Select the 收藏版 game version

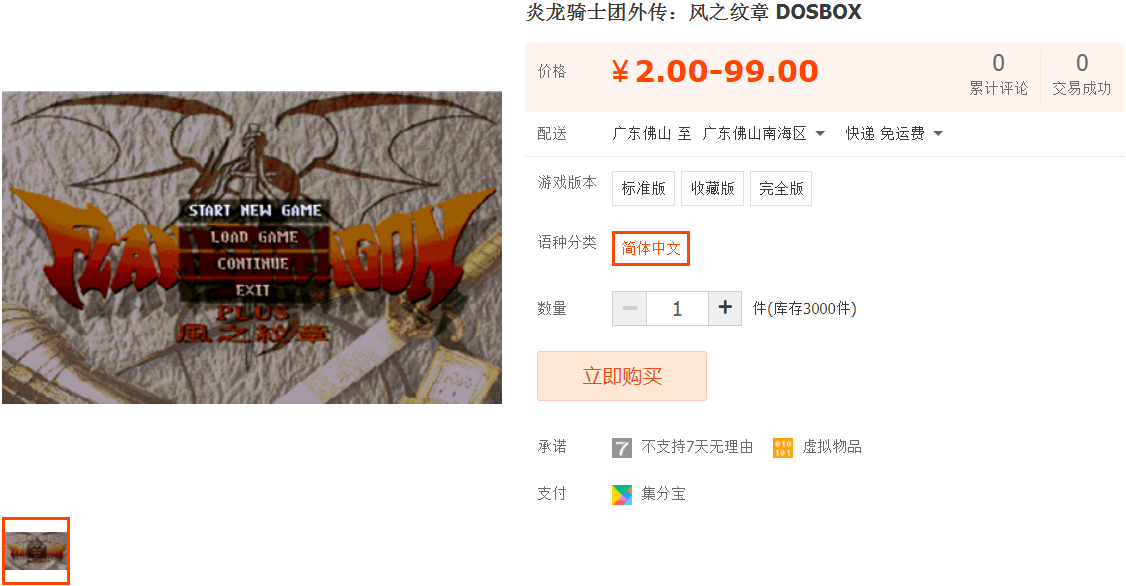coord(712,188)
